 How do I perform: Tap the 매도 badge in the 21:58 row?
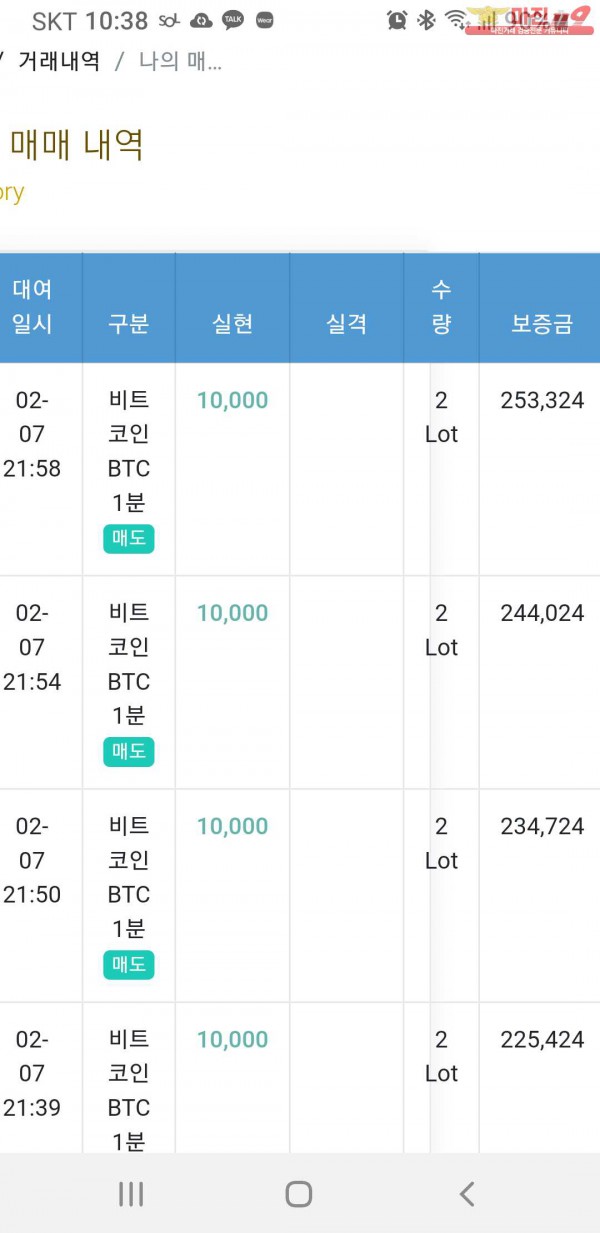[128, 538]
